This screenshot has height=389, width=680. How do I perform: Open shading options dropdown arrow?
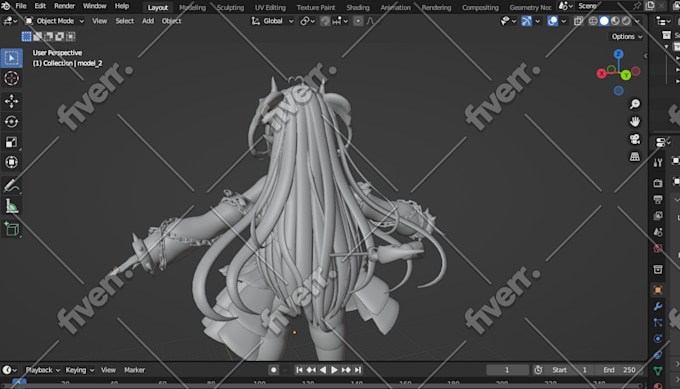pos(637,21)
